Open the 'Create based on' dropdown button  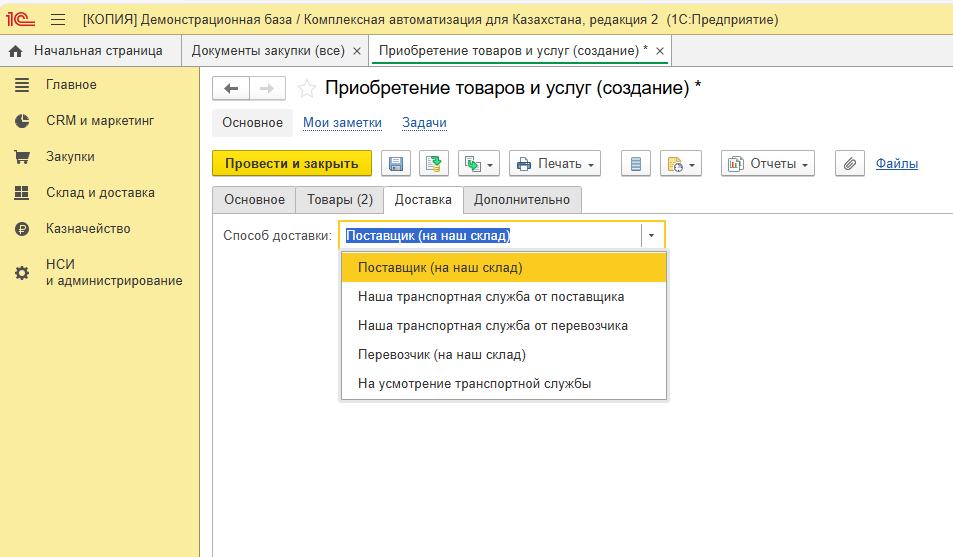pos(478,164)
